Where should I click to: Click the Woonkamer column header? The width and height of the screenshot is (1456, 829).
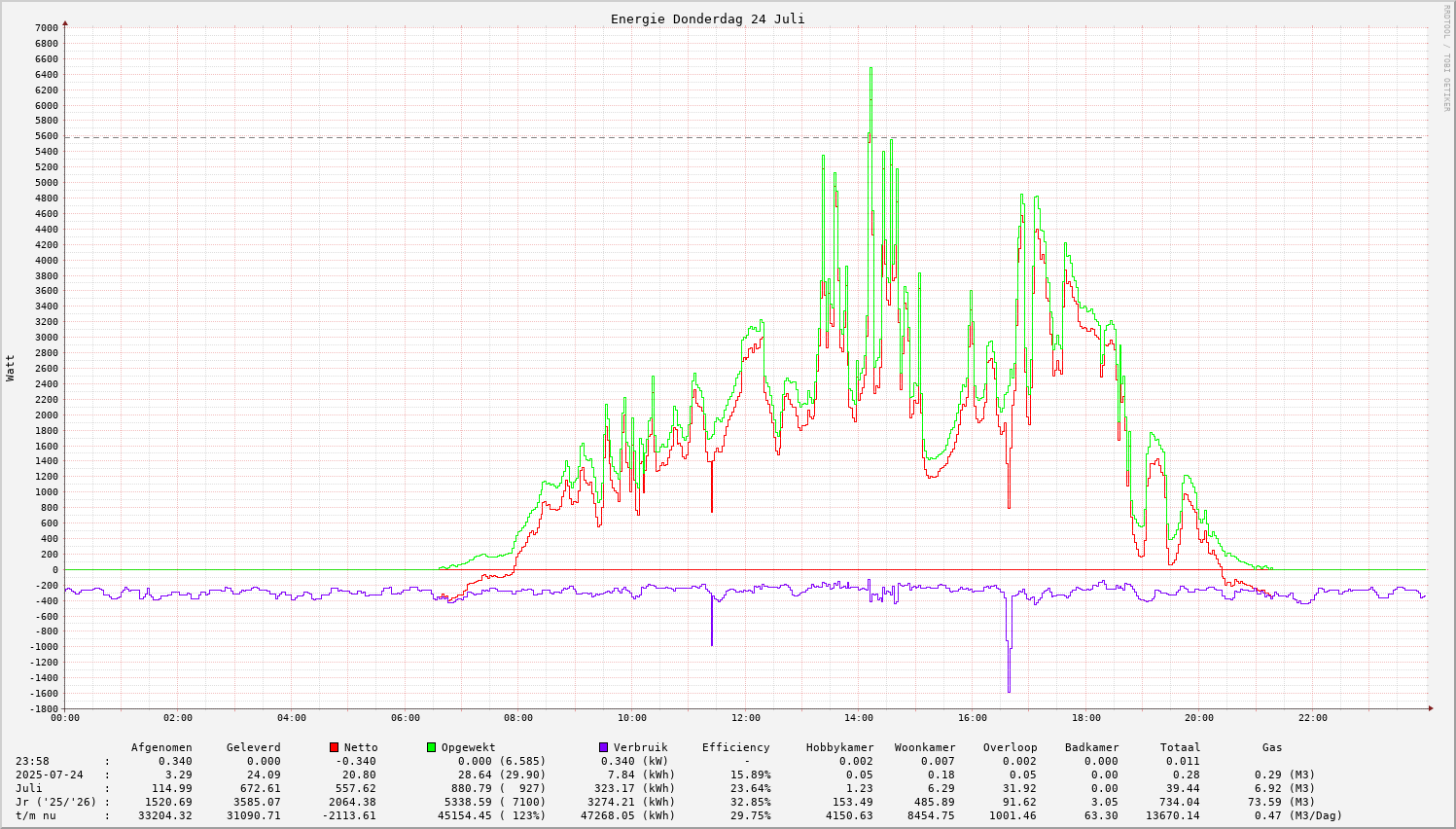coord(925,747)
